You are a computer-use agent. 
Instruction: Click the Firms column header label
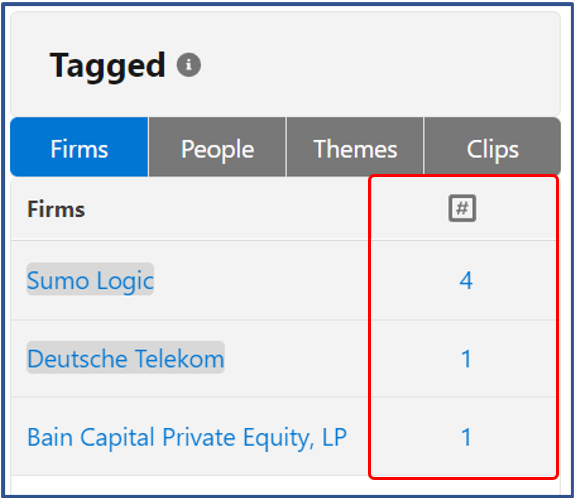tap(56, 209)
